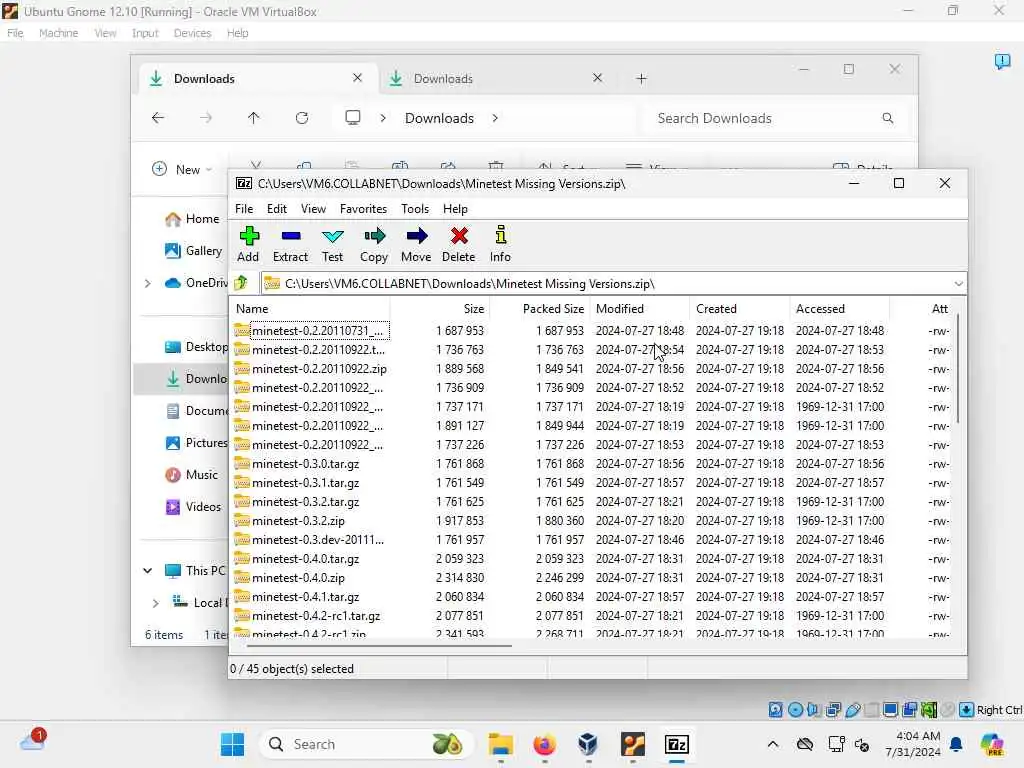This screenshot has height=768, width=1024.
Task: Open the Favorites menu
Action: pos(363,209)
